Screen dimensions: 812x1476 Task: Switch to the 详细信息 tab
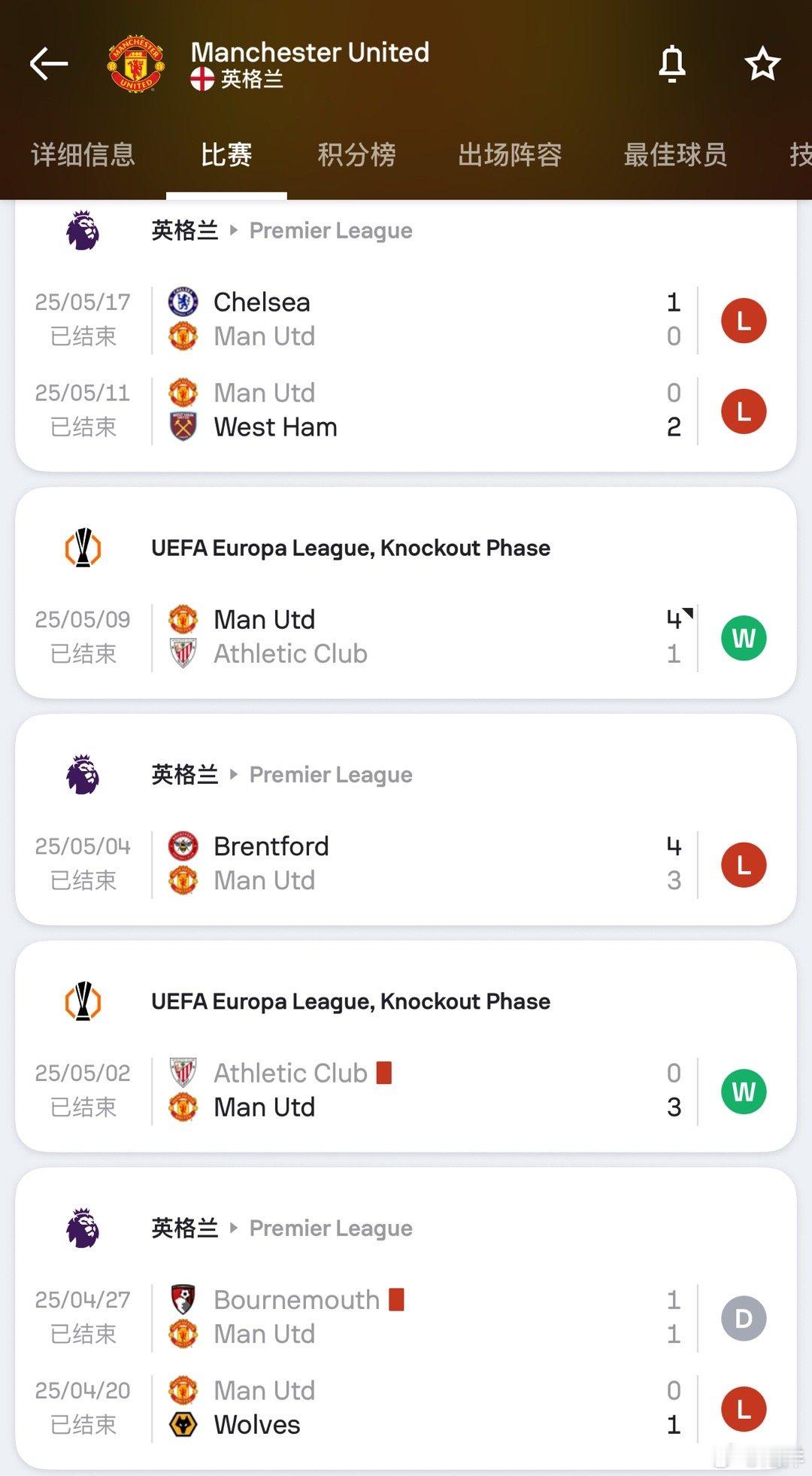(x=83, y=155)
